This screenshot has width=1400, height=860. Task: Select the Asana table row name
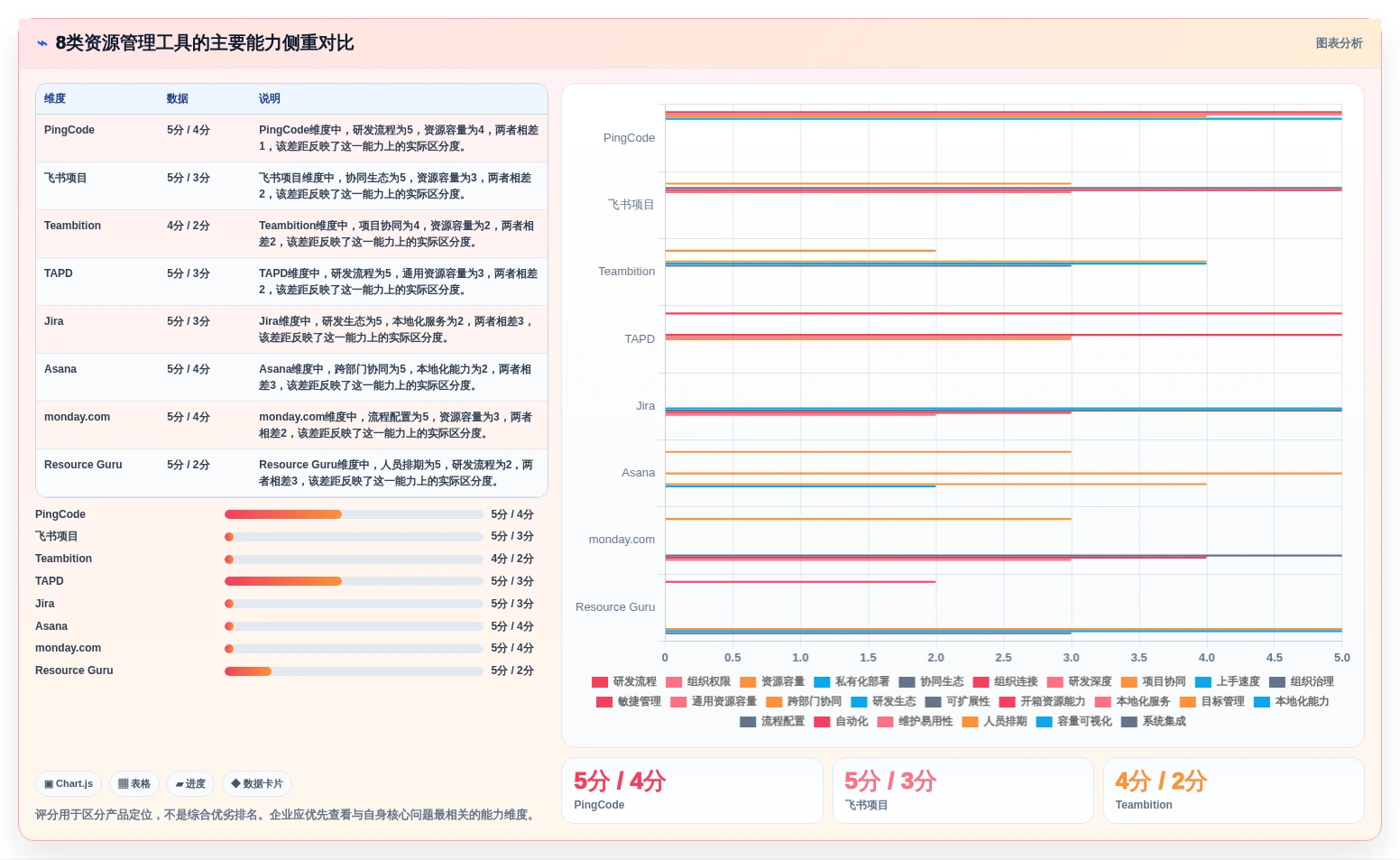pyautogui.click(x=60, y=369)
